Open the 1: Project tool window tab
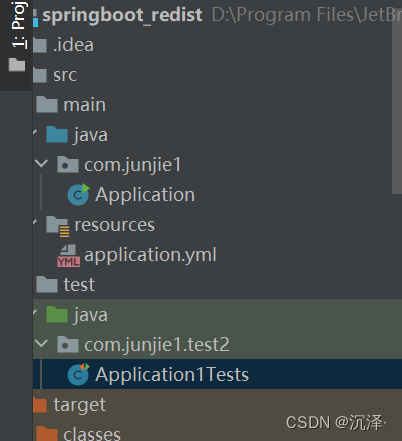 [18, 24]
